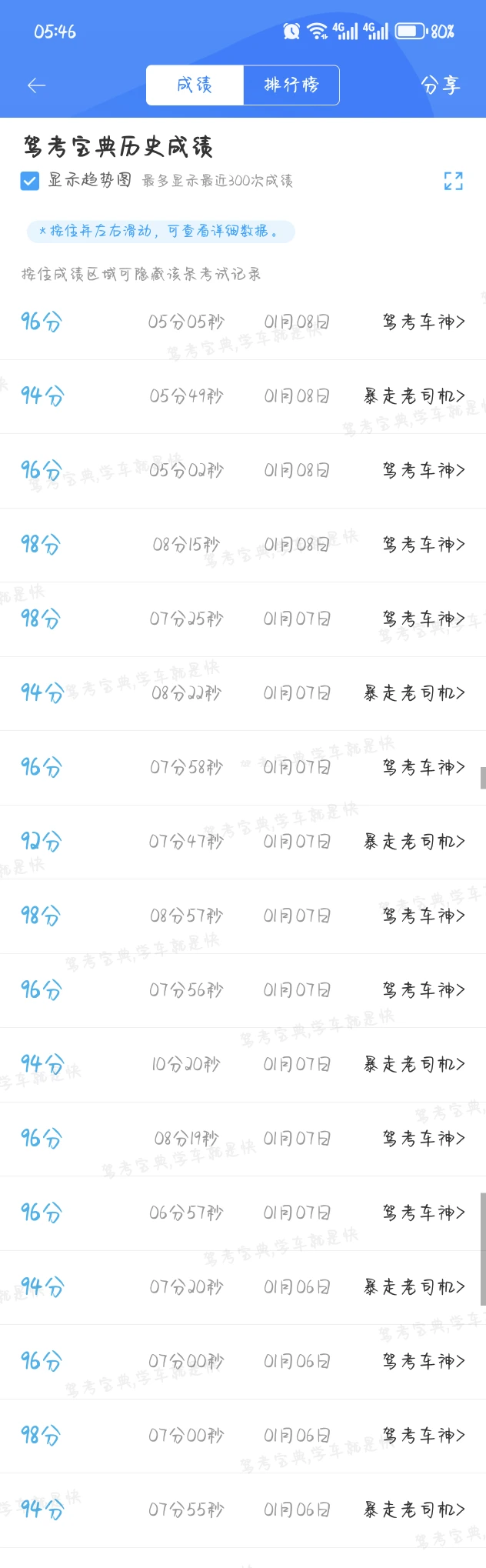
Task: Tap the 按住并左右滑动 hint banner
Action: pos(161,231)
